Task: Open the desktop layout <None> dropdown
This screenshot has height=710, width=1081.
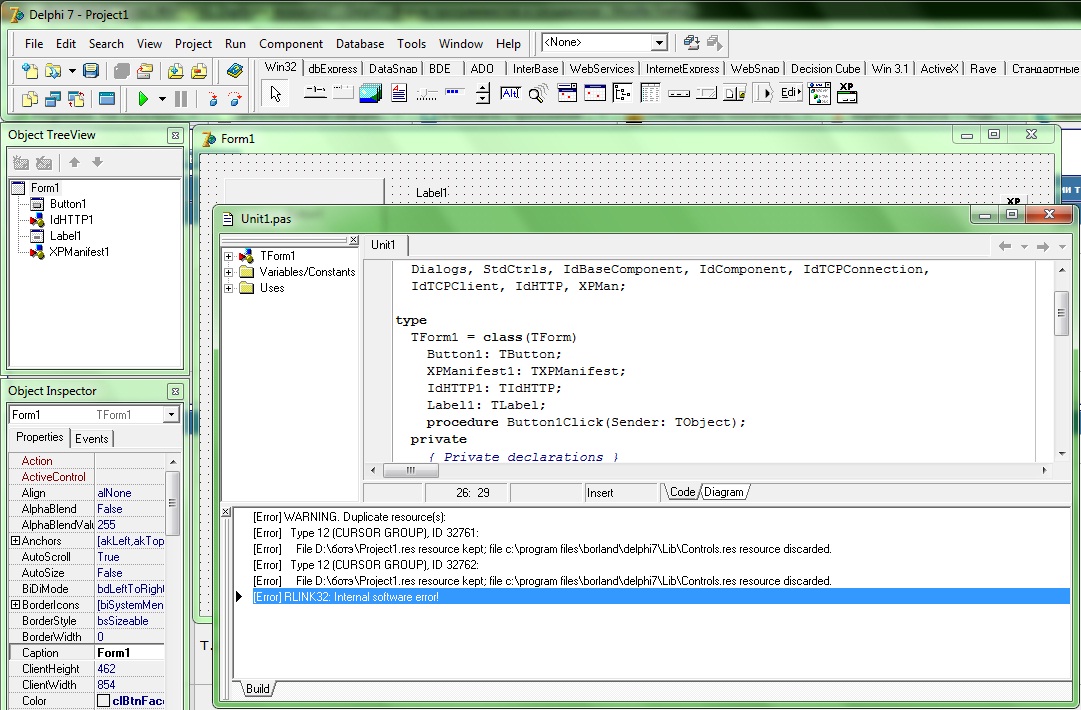Action: click(658, 43)
